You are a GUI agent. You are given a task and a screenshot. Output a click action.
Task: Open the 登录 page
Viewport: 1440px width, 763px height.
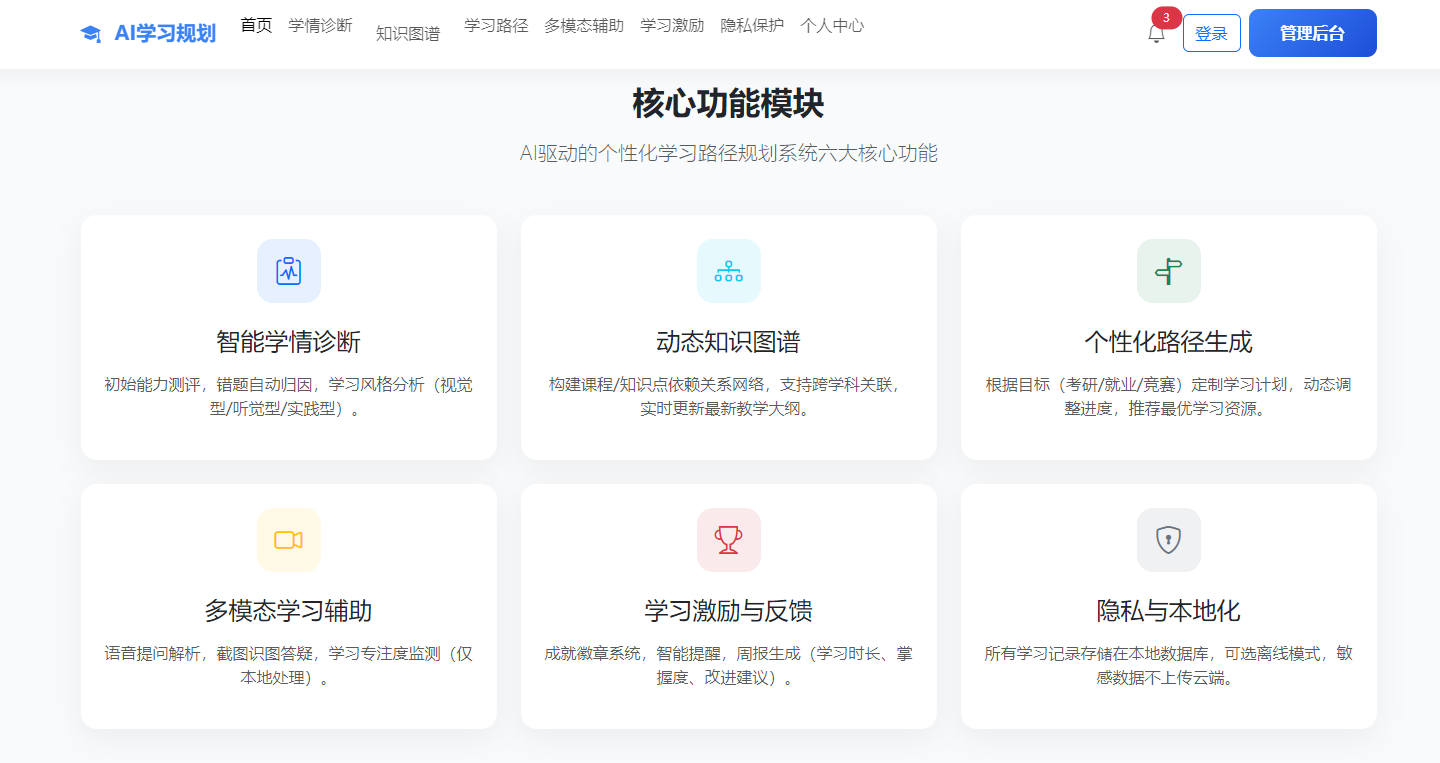point(1211,32)
